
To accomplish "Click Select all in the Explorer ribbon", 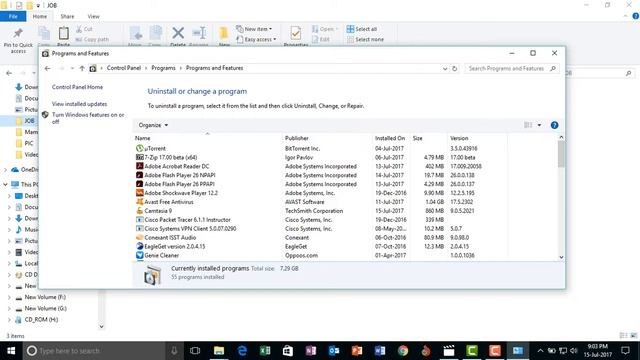I will point(362,29).
